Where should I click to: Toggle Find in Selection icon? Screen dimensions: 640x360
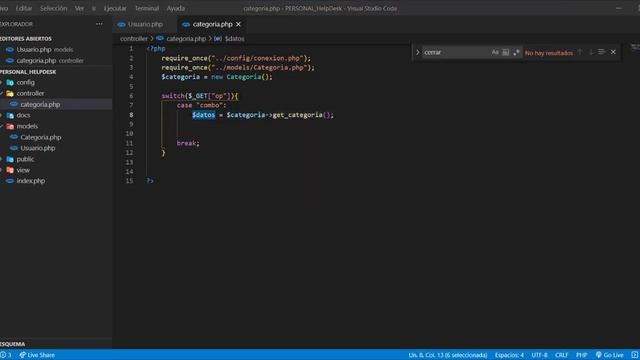(602, 52)
